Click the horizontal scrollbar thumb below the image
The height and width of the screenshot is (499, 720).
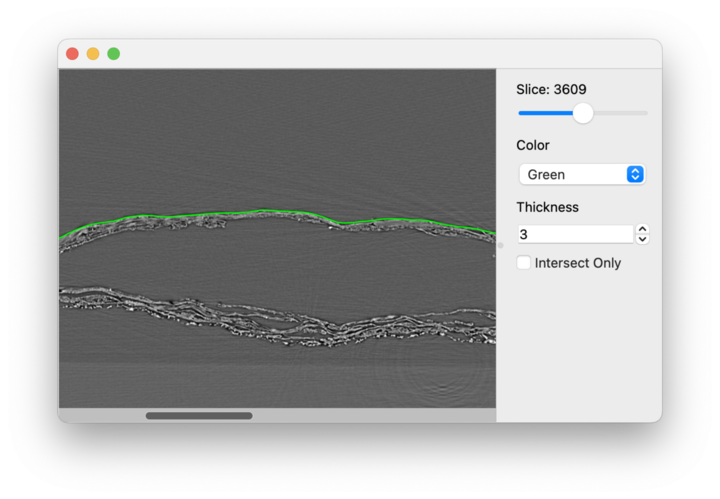(199, 415)
